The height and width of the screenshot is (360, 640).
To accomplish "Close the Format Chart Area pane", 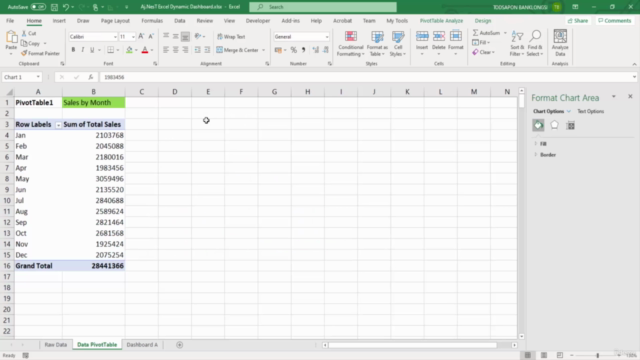I will pos(630,96).
